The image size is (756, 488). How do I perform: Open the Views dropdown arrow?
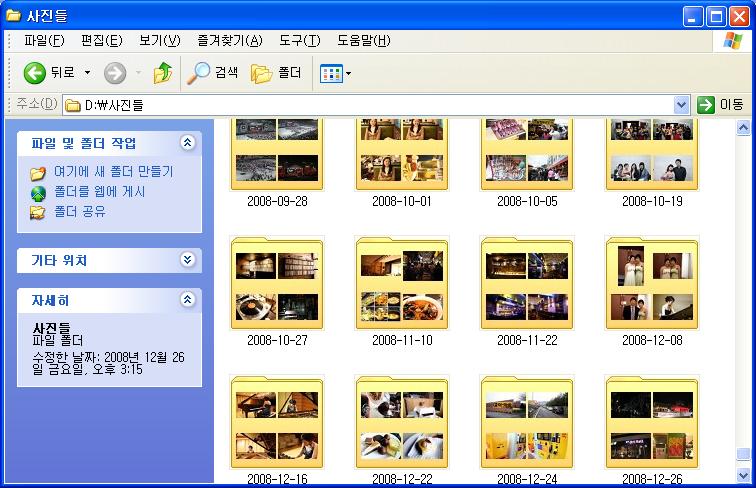tap(349, 74)
